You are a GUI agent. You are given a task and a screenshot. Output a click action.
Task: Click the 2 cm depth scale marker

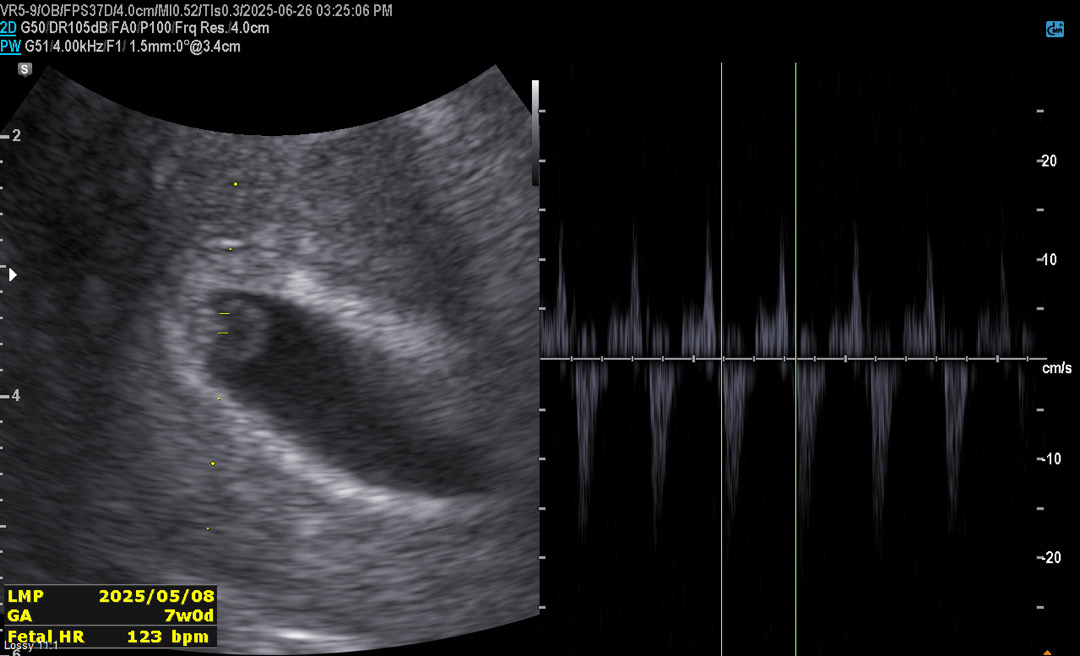pos(16,135)
